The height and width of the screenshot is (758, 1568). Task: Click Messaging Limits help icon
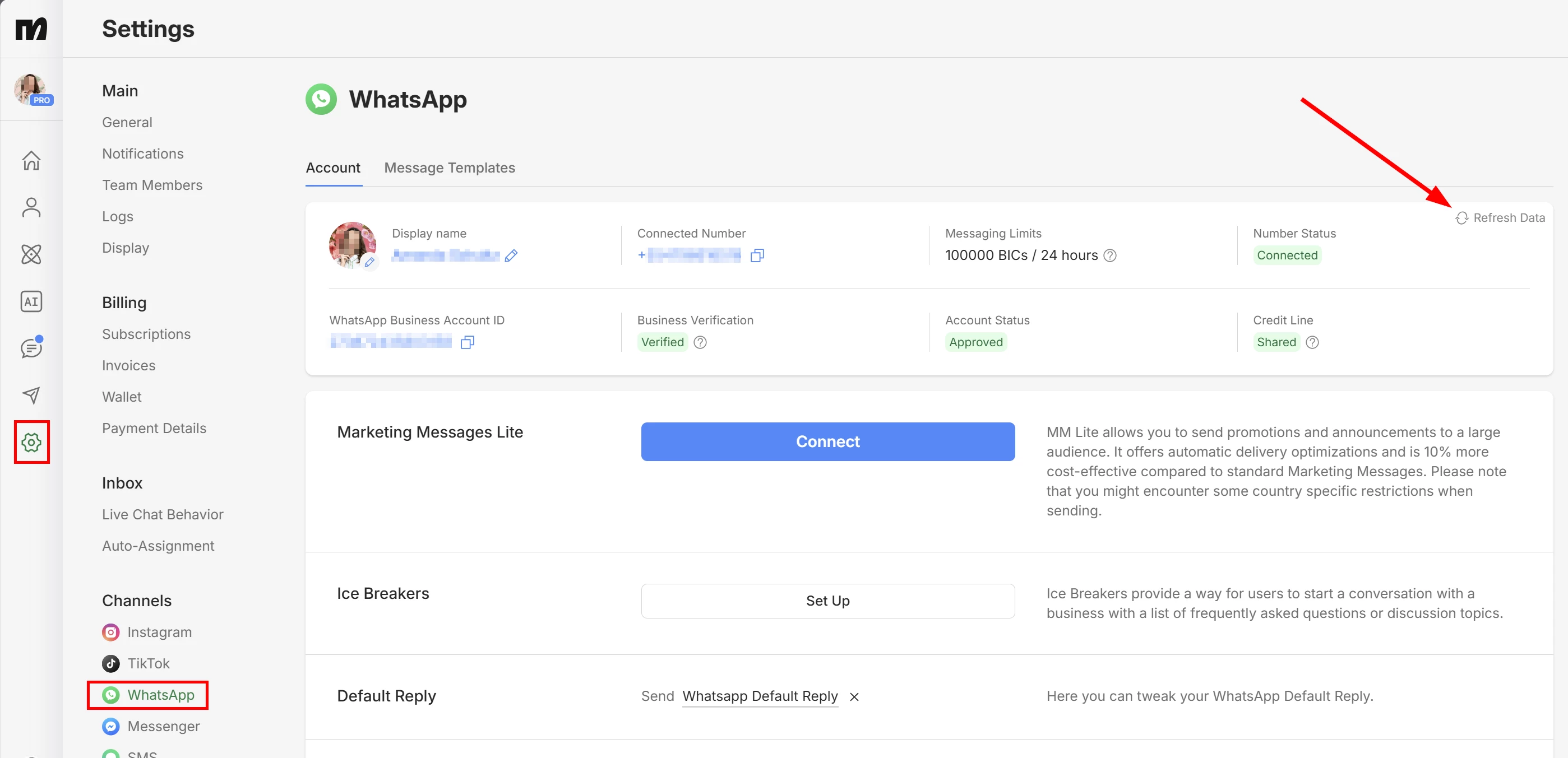1109,255
